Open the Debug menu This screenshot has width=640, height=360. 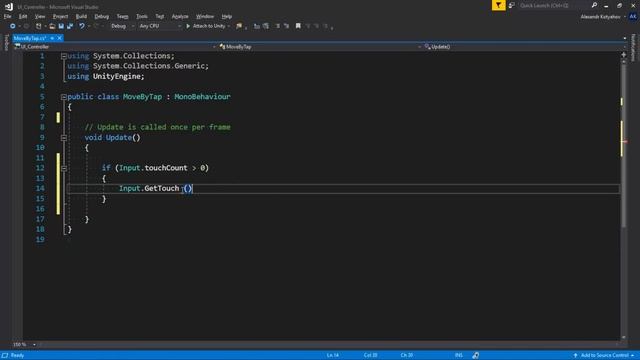click(x=102, y=17)
